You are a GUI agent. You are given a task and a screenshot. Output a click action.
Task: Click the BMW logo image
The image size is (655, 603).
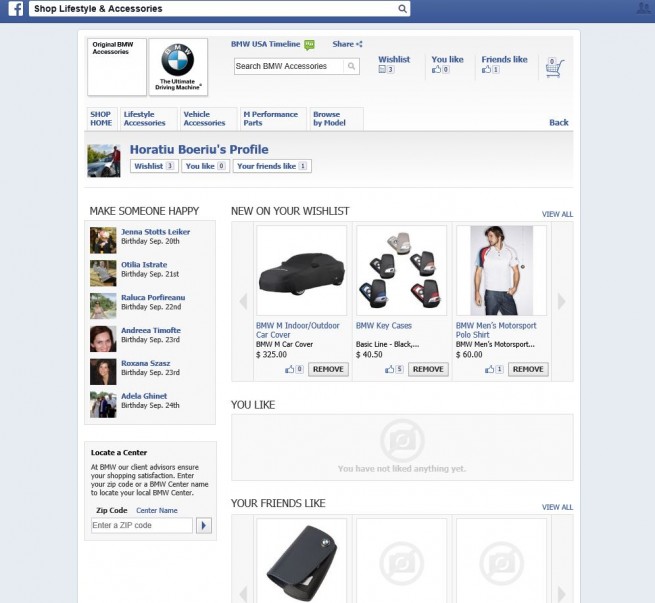[x=178, y=67]
